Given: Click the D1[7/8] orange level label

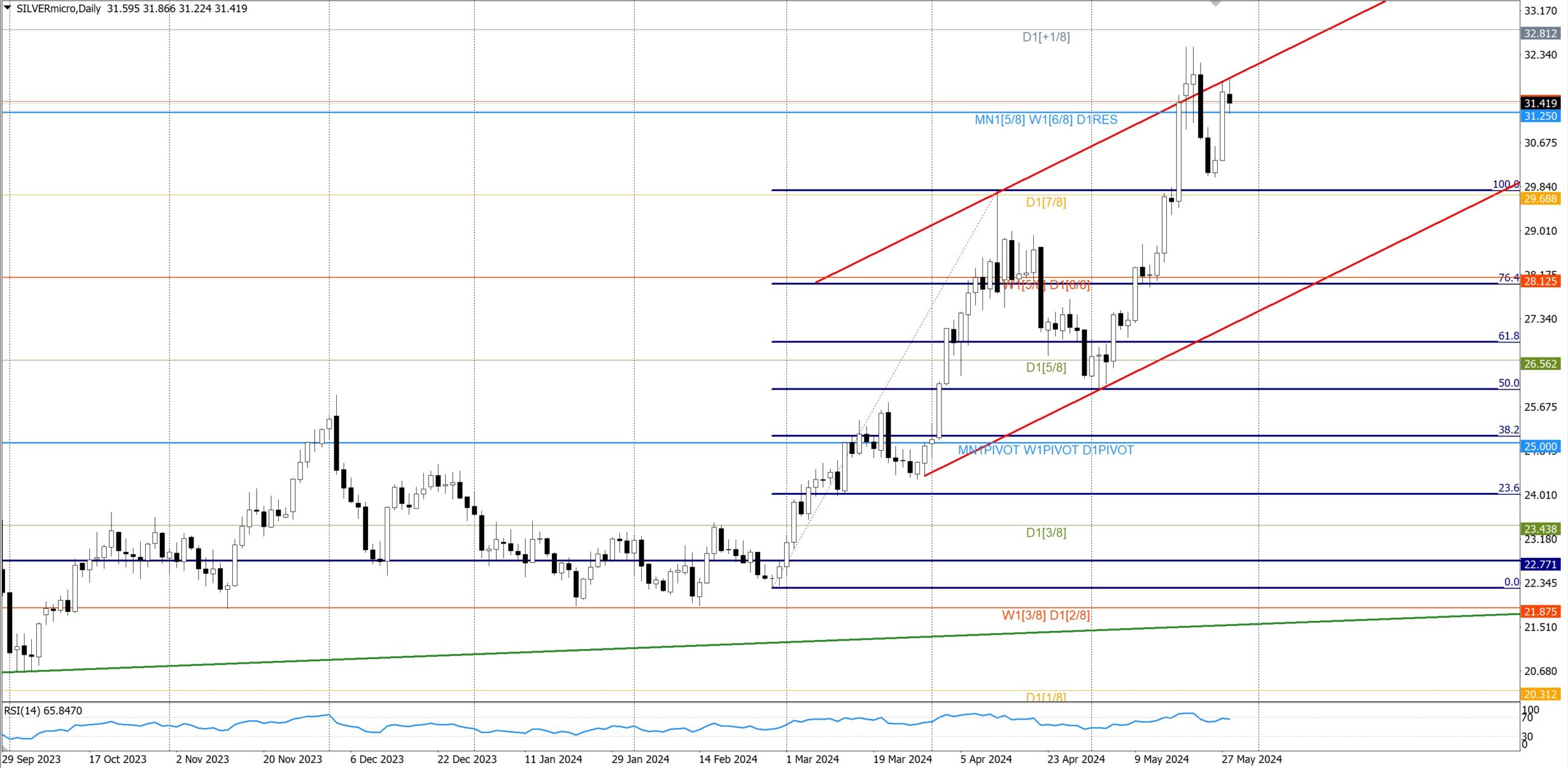Looking at the screenshot, I should tap(1046, 202).
